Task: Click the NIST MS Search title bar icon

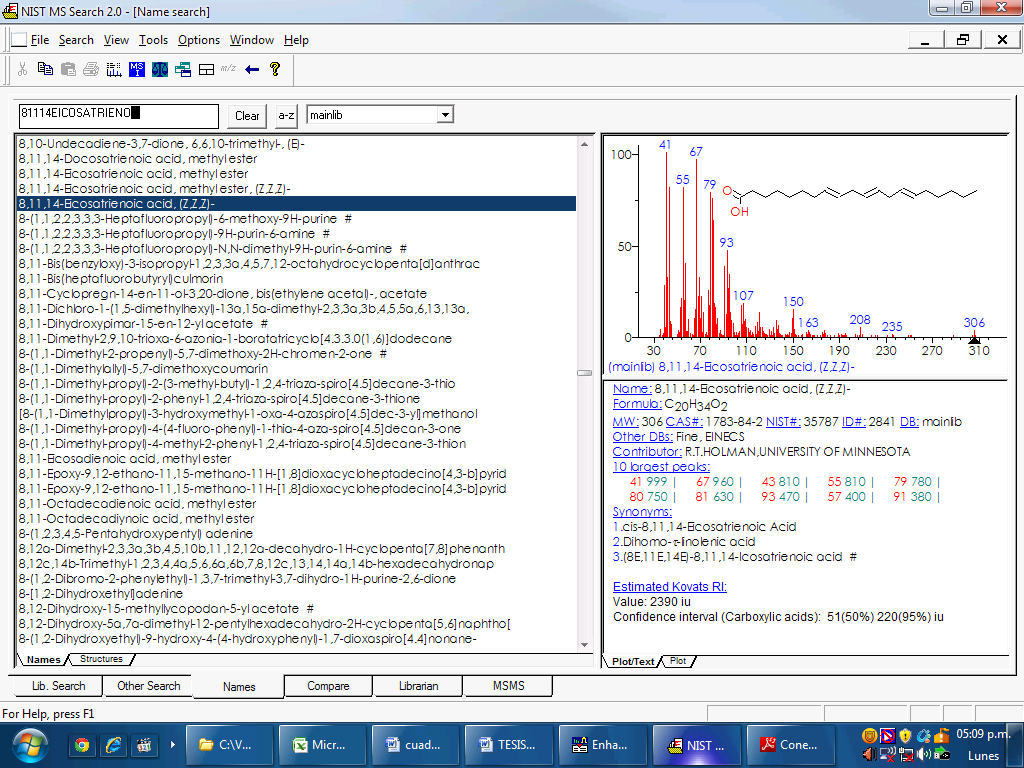Action: click(10, 11)
